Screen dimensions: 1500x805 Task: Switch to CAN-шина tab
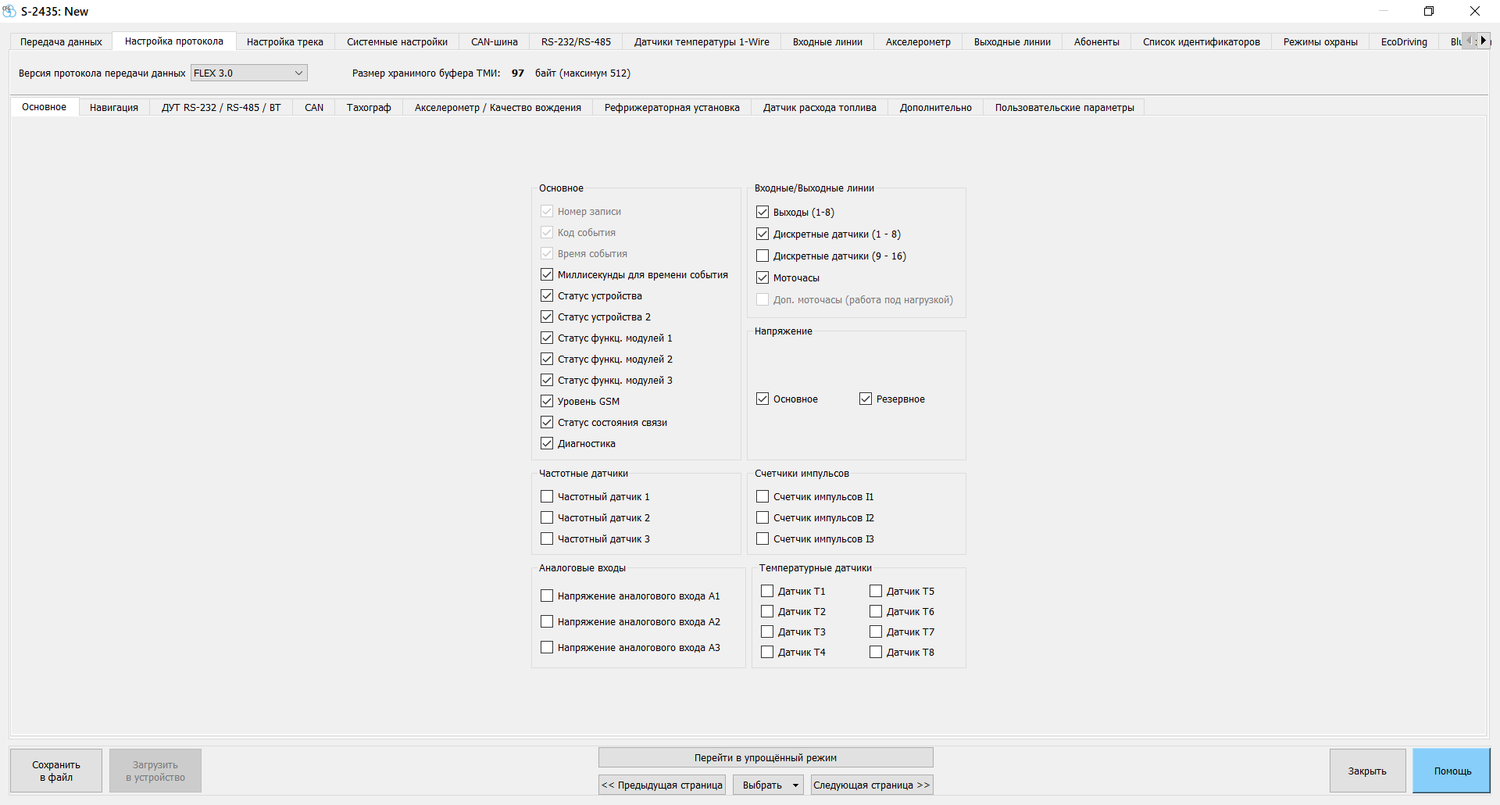494,42
